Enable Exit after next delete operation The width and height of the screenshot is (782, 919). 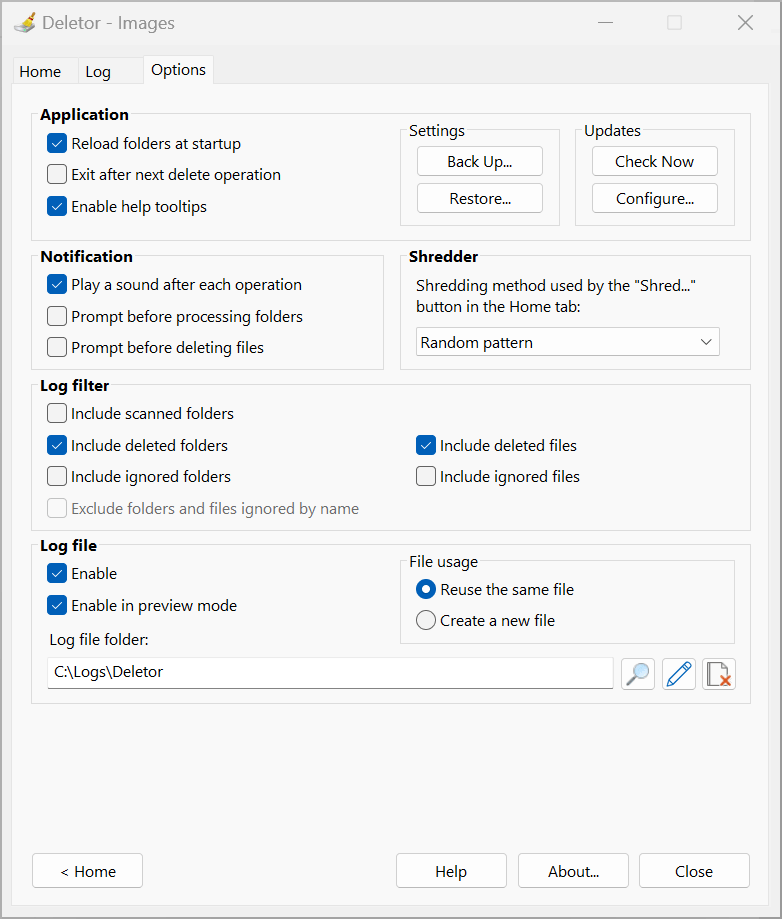[57, 175]
